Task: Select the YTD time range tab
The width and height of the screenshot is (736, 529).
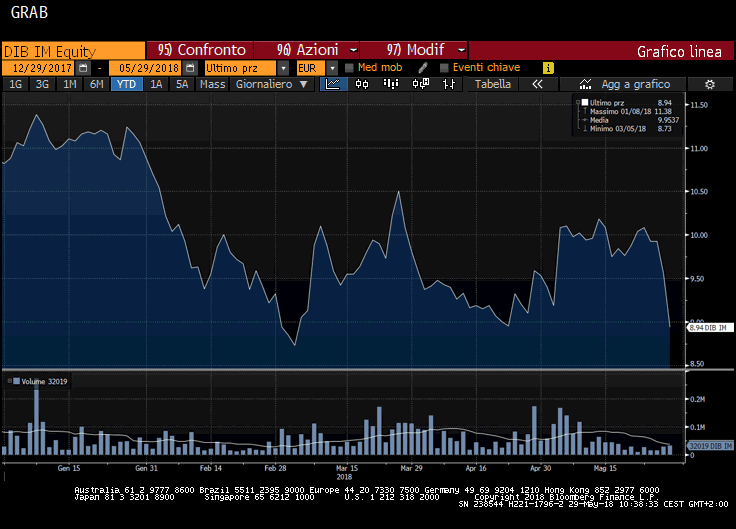Action: pos(127,85)
